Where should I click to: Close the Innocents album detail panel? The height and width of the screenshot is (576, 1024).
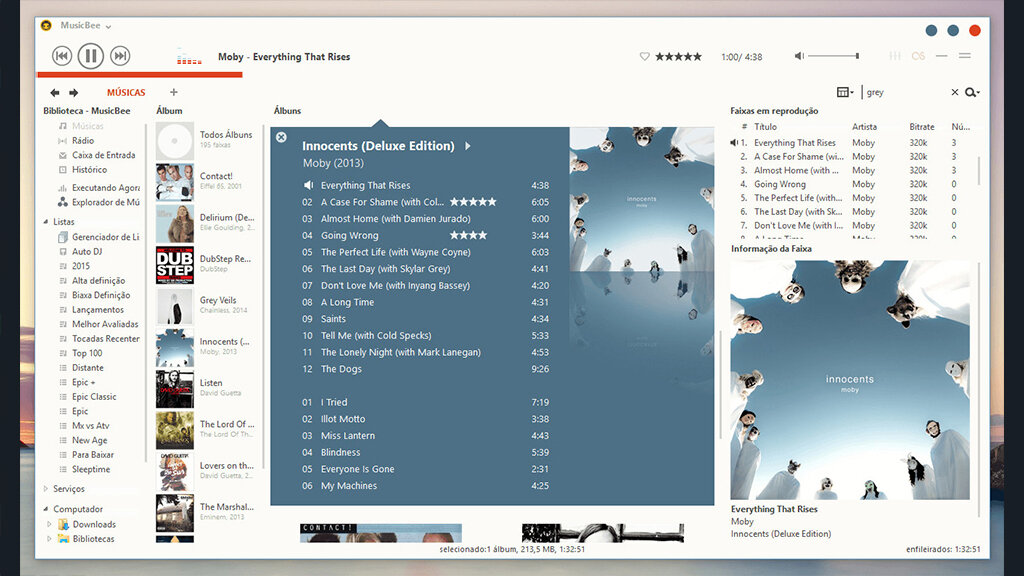(281, 137)
